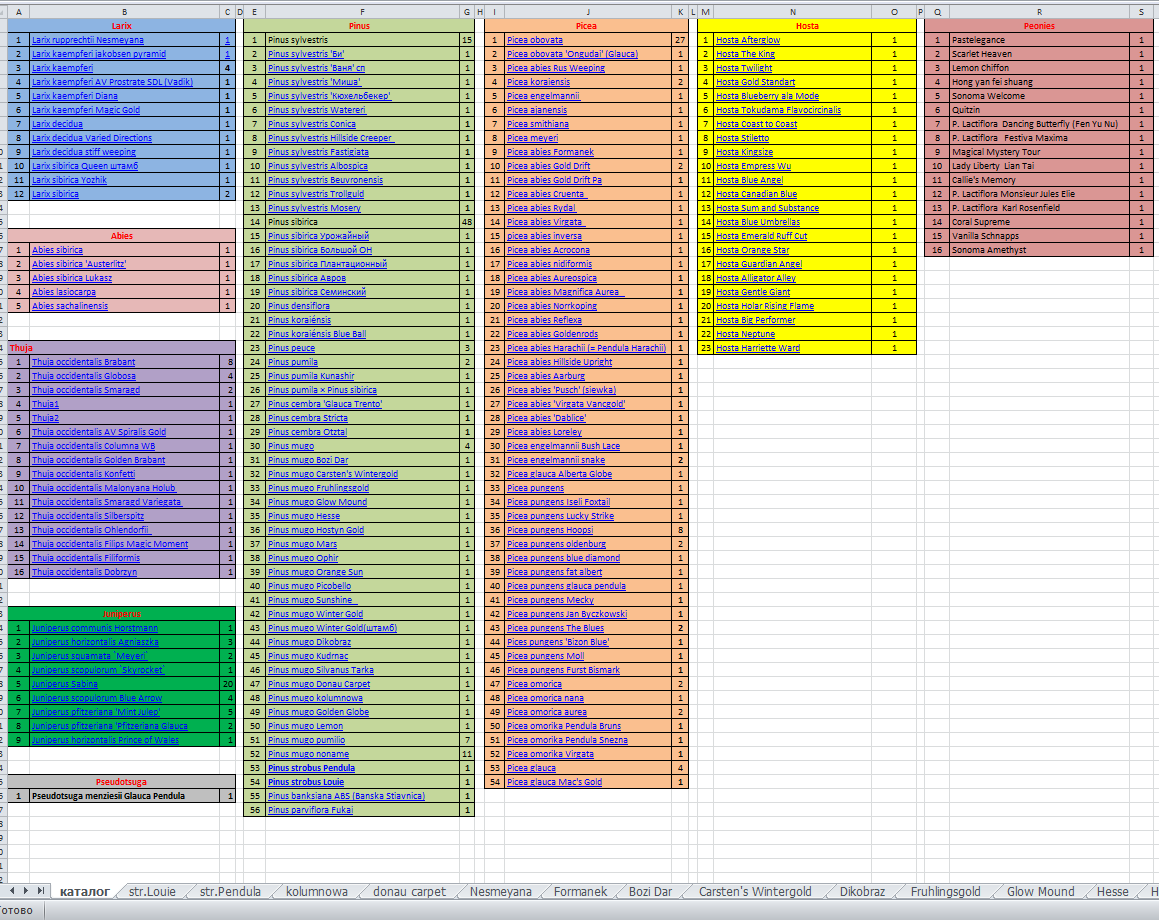Select the Nesmeyana sheet tab
Viewport: 1159px width, 920px height.
(x=500, y=891)
